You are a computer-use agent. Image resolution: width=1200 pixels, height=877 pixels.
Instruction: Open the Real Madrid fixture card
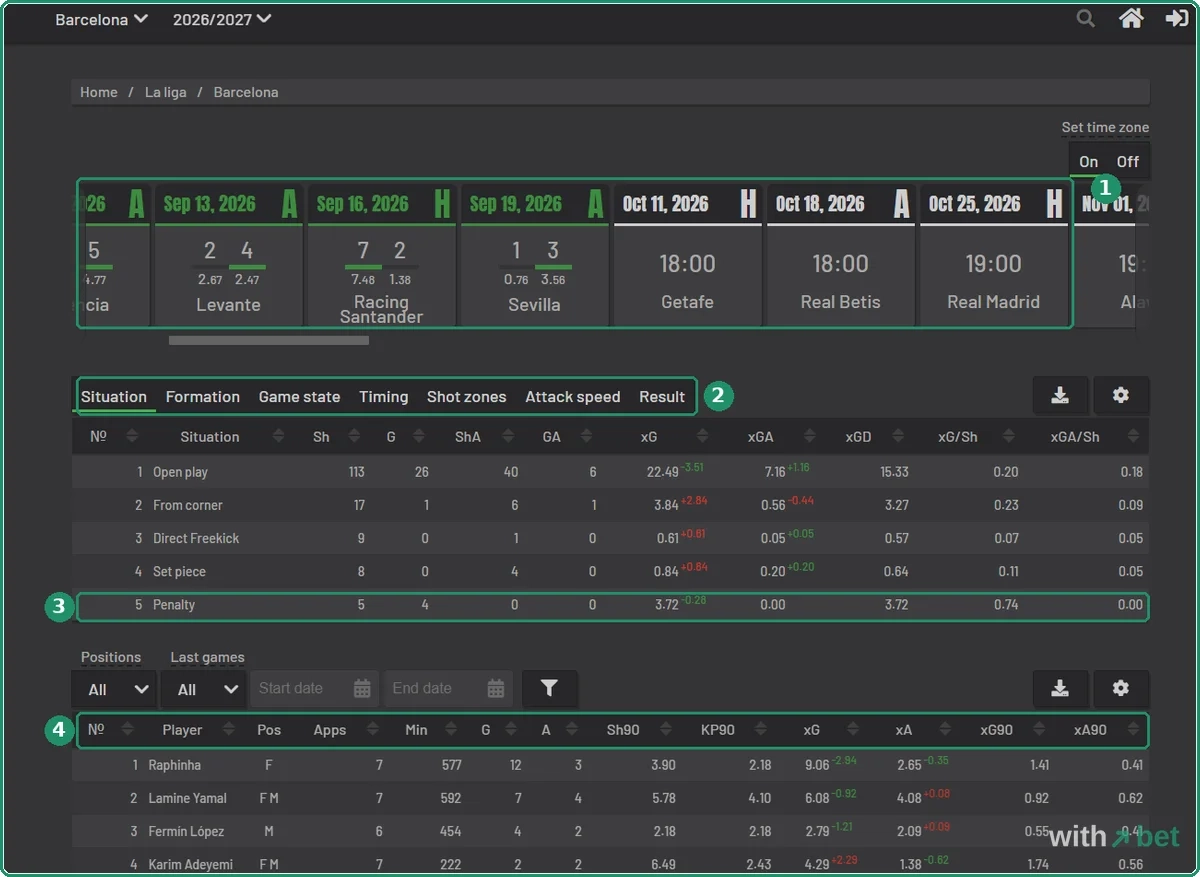[x=993, y=255]
